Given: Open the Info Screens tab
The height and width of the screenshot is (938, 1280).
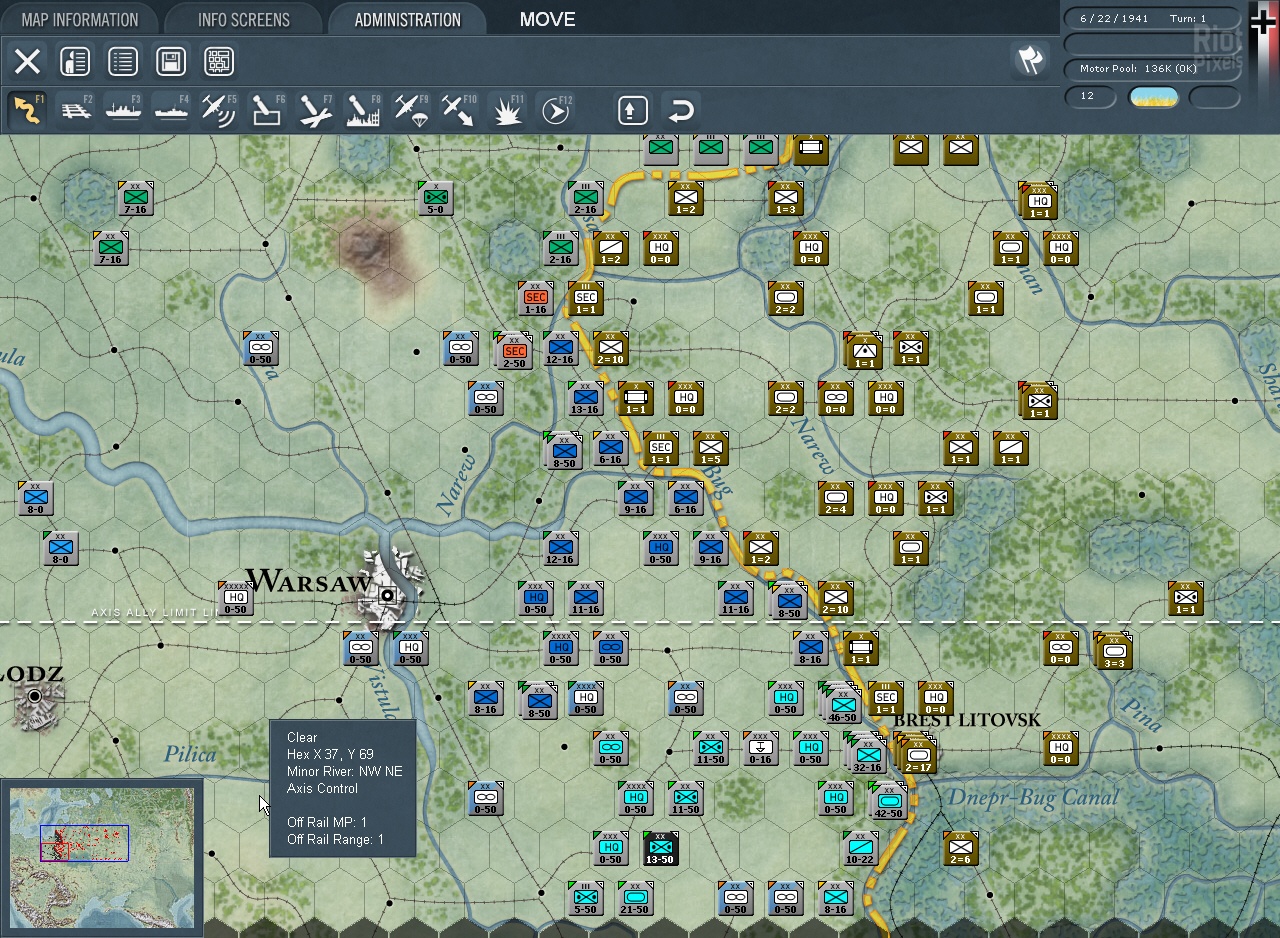Looking at the screenshot, I should coord(243,19).
